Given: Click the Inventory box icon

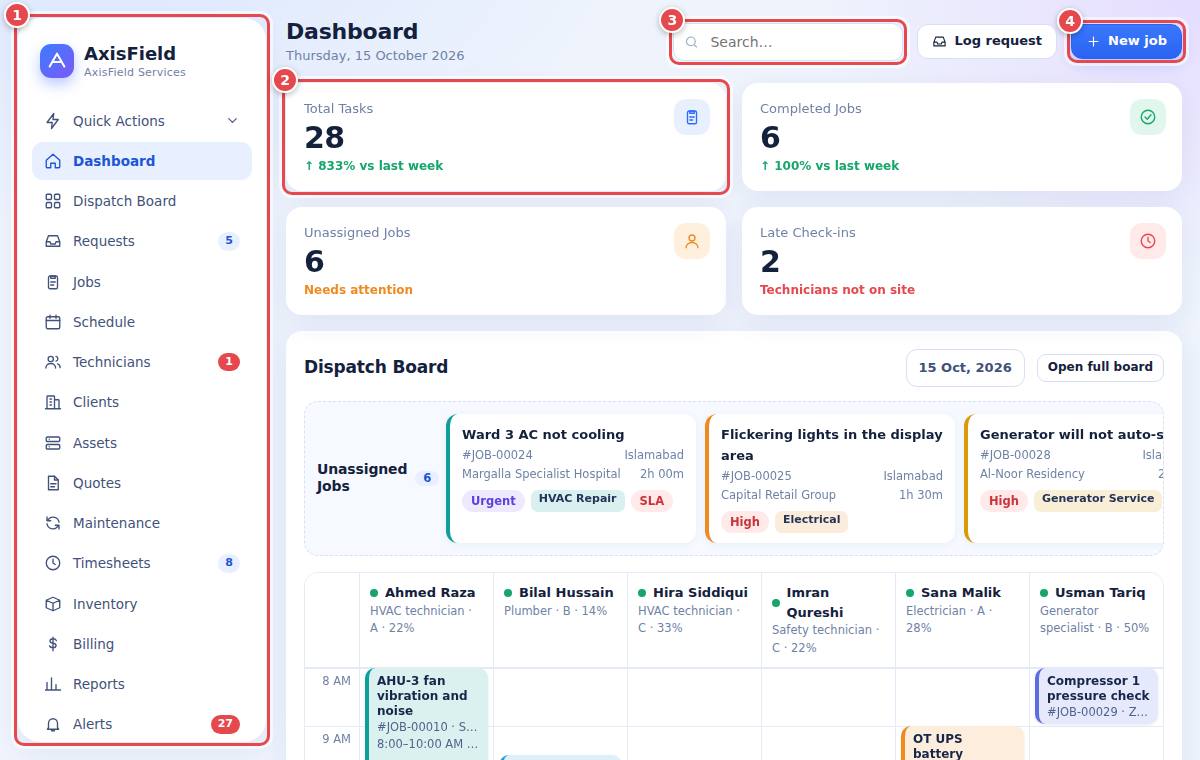Looking at the screenshot, I should click(53, 604).
